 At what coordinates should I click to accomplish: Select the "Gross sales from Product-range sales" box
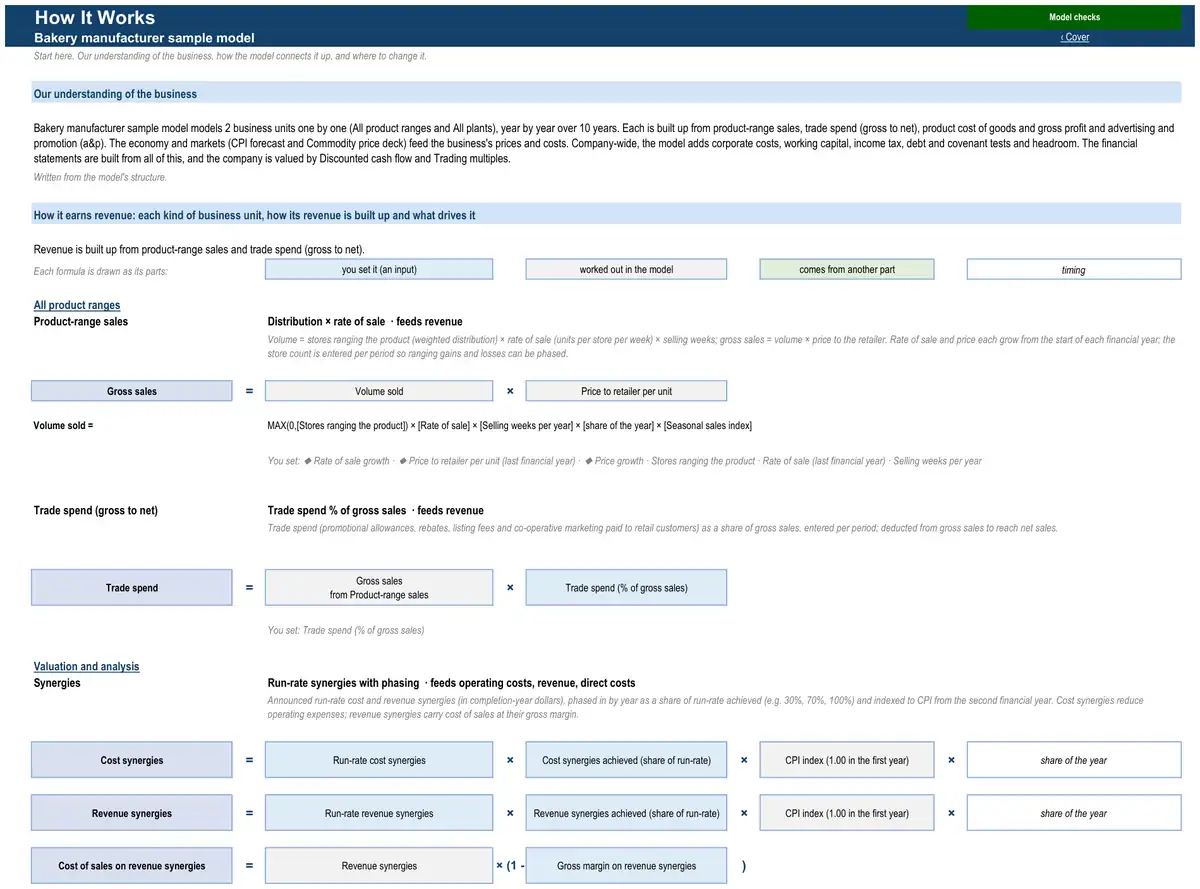click(379, 587)
